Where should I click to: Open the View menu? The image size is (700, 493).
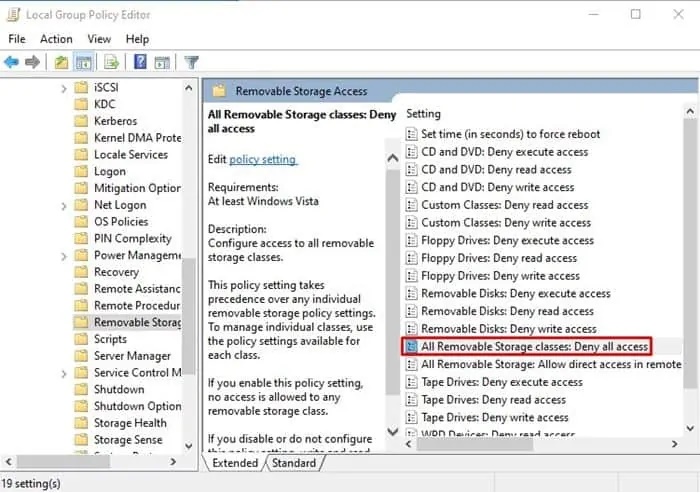99,39
